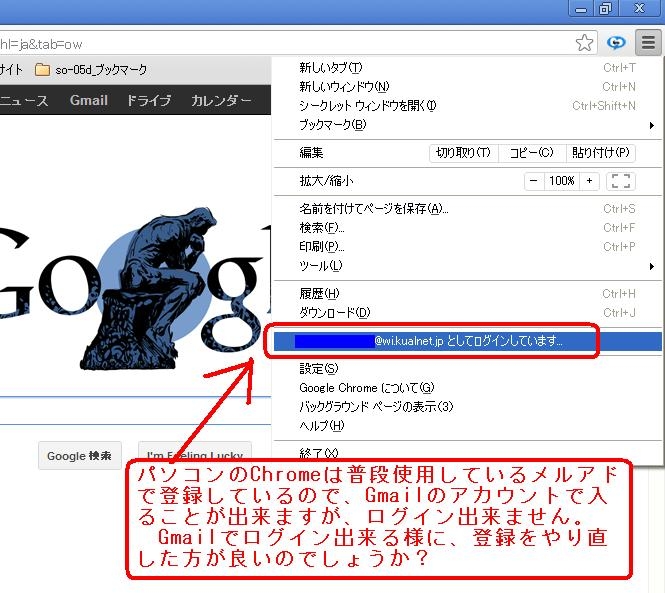Viewport: 665px width, 593px height.
Task: Select 検索(F) menu item
Action: pyautogui.click(x=467, y=228)
